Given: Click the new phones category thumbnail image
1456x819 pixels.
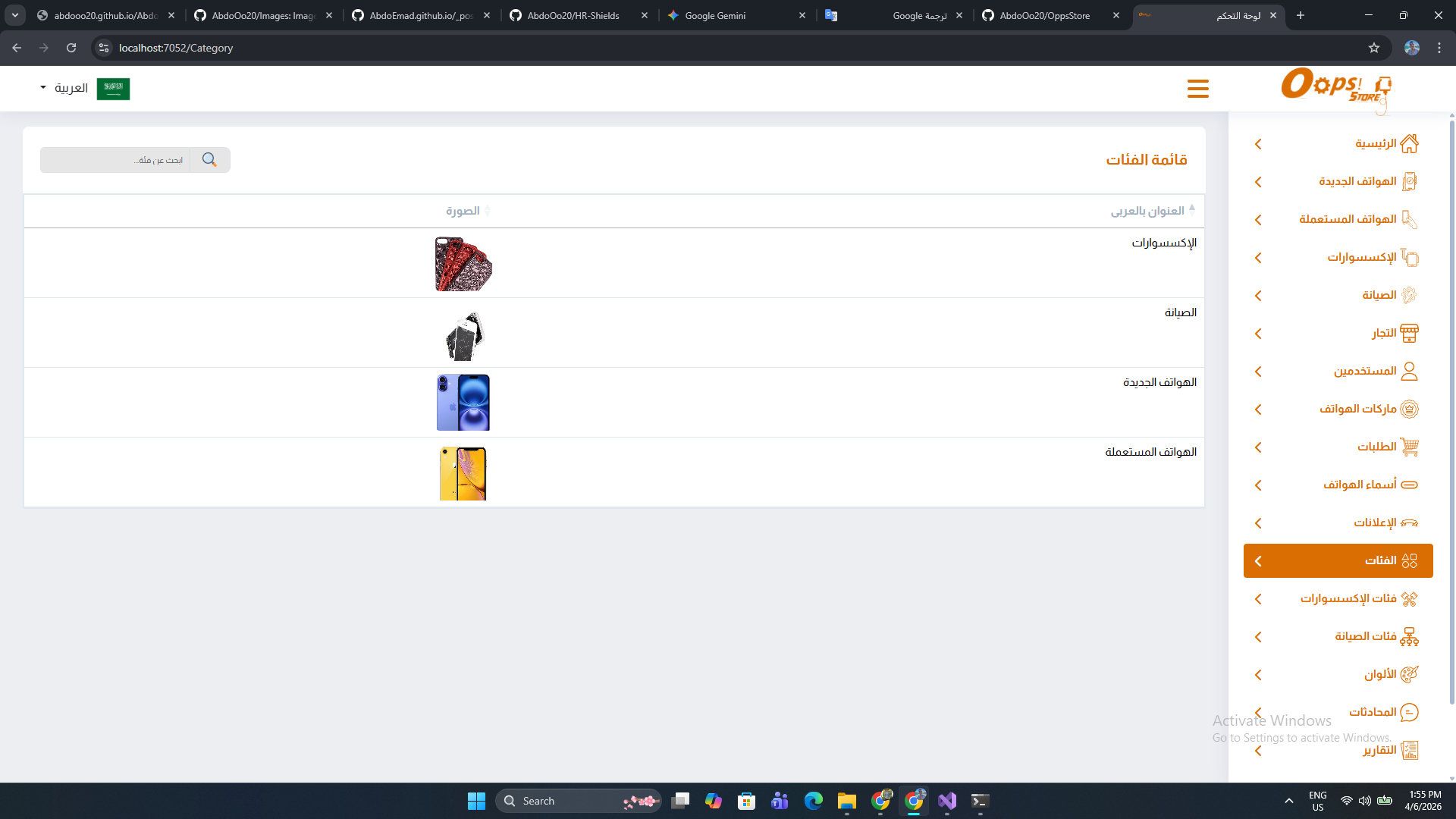Looking at the screenshot, I should [x=463, y=403].
